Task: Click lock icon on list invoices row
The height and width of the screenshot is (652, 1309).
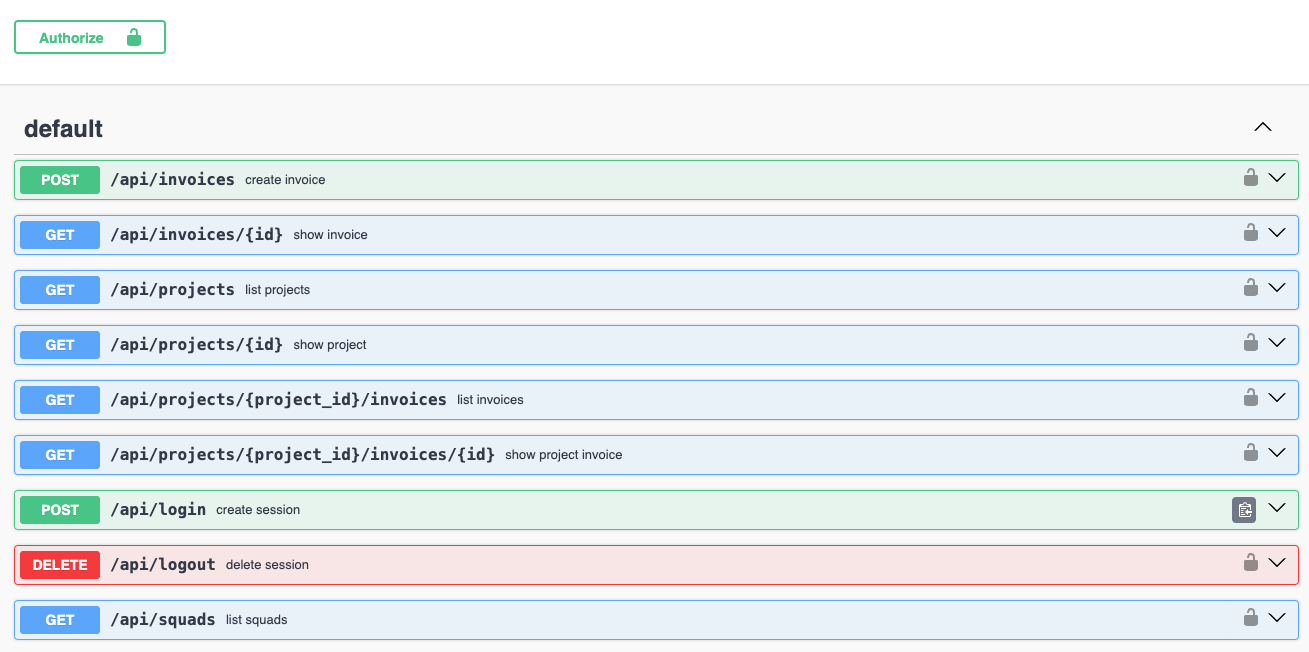Action: pyautogui.click(x=1250, y=398)
